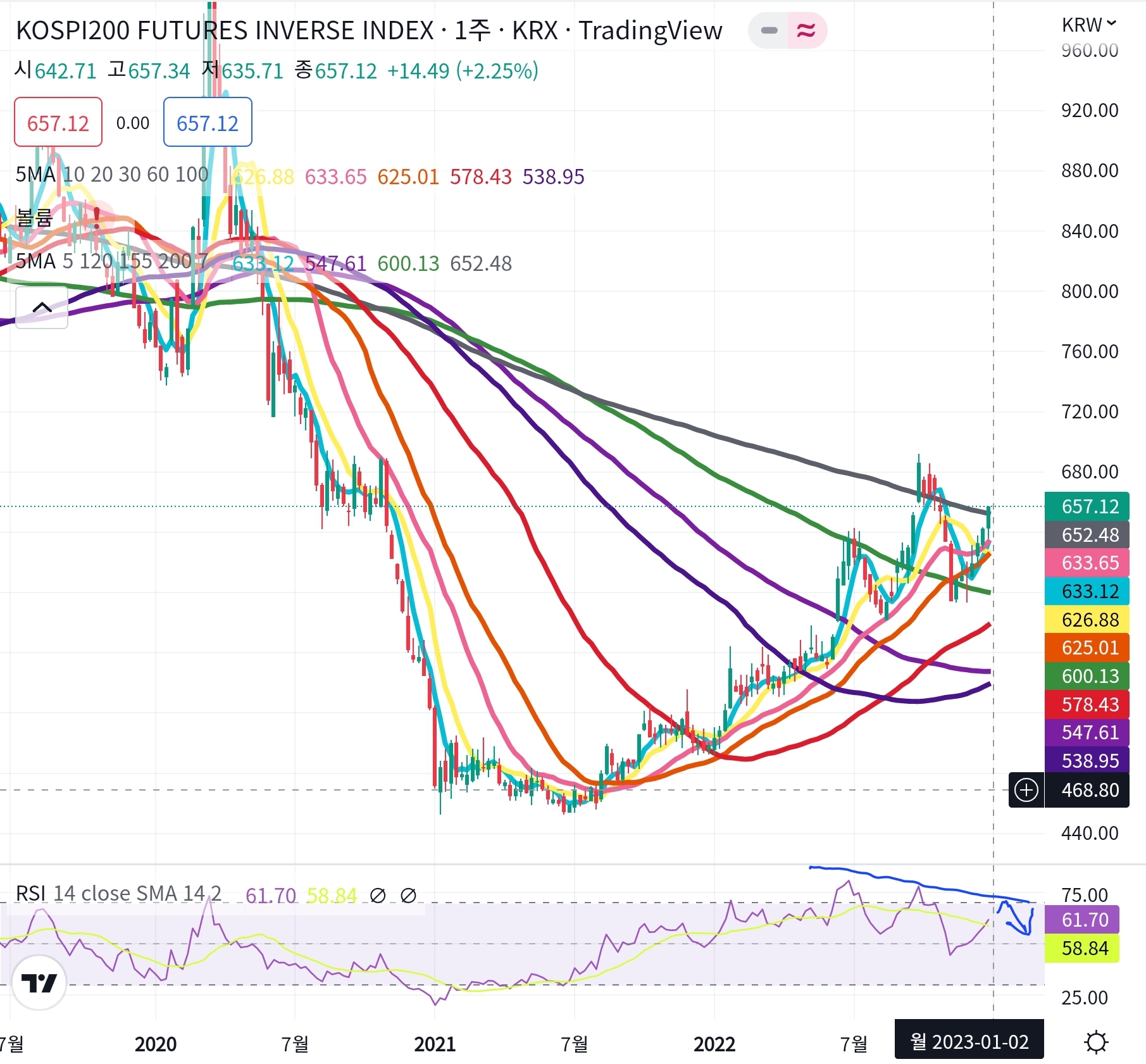Image resolution: width=1146 pixels, height=1064 pixels.
Task: Click the second empty-set symbol in RSI legend
Action: click(x=409, y=896)
